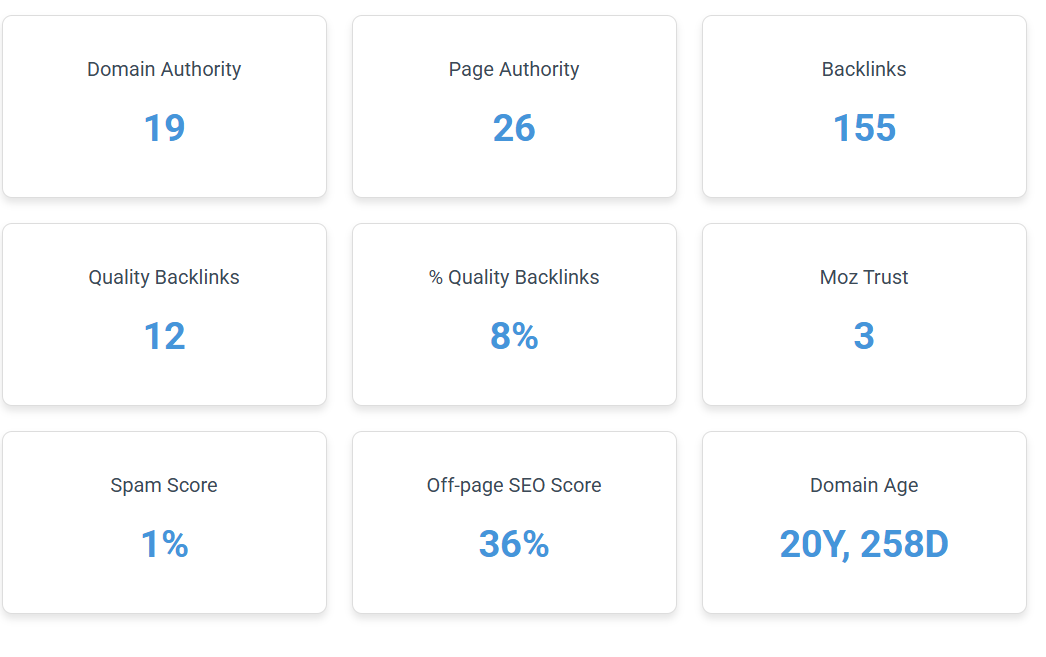1046x657 pixels.
Task: Click the Spam Score label
Action: tap(164, 486)
